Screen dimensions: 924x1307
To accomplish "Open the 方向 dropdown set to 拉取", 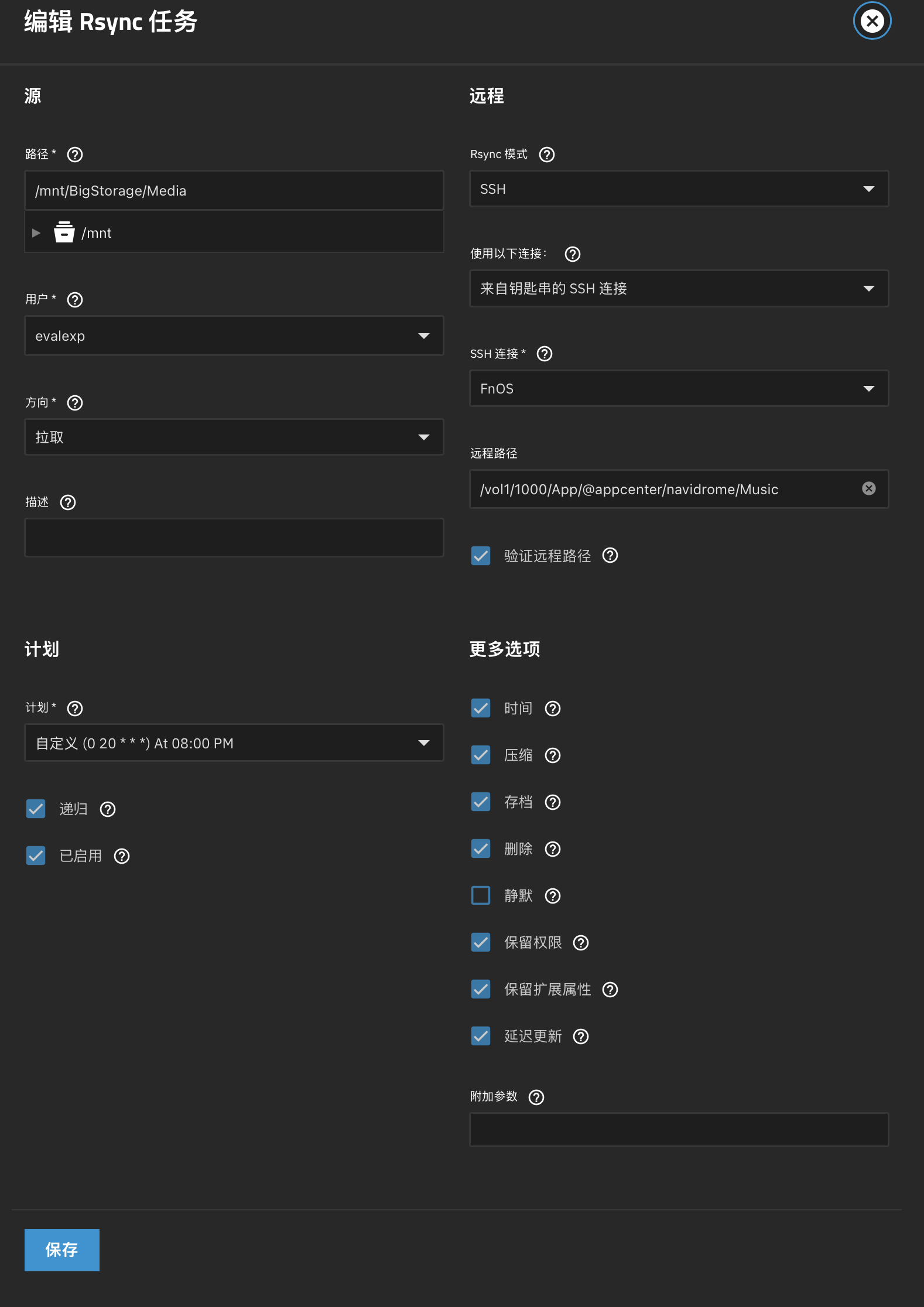I will [x=234, y=437].
